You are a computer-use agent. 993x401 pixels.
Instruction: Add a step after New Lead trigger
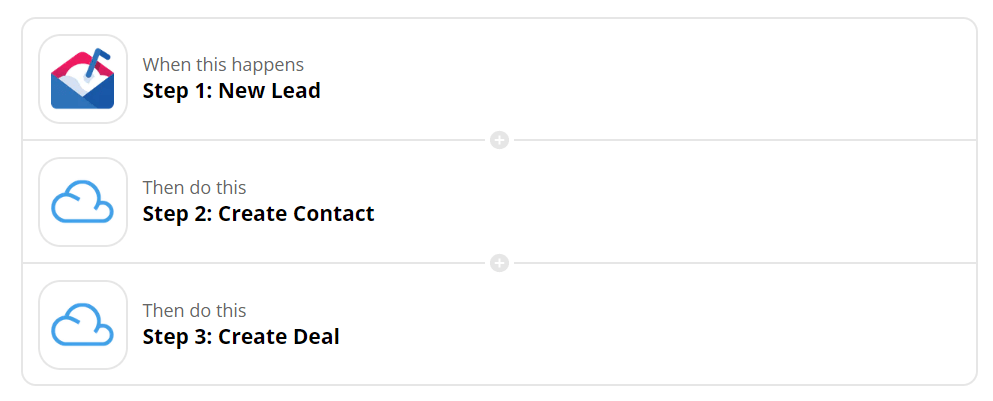coord(499,140)
